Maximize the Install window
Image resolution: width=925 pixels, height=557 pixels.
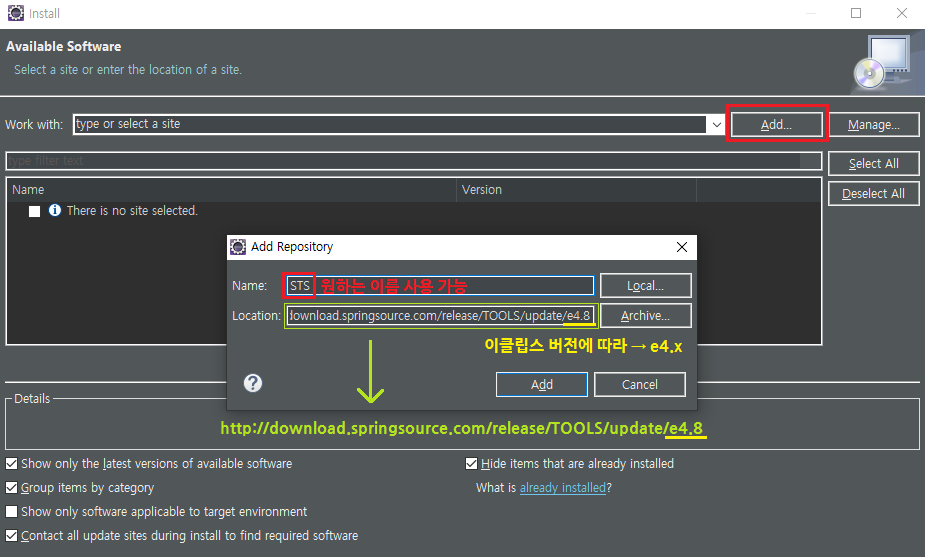pos(856,13)
